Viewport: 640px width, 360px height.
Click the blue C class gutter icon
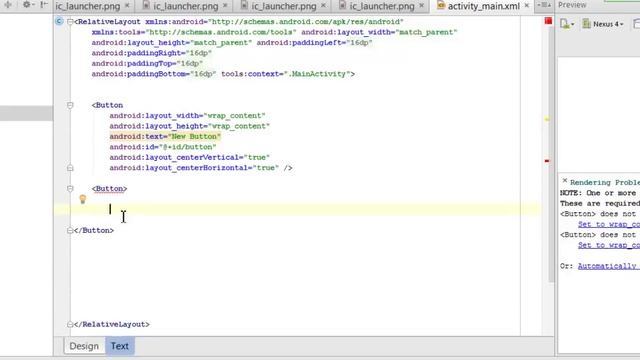tap(59, 21)
